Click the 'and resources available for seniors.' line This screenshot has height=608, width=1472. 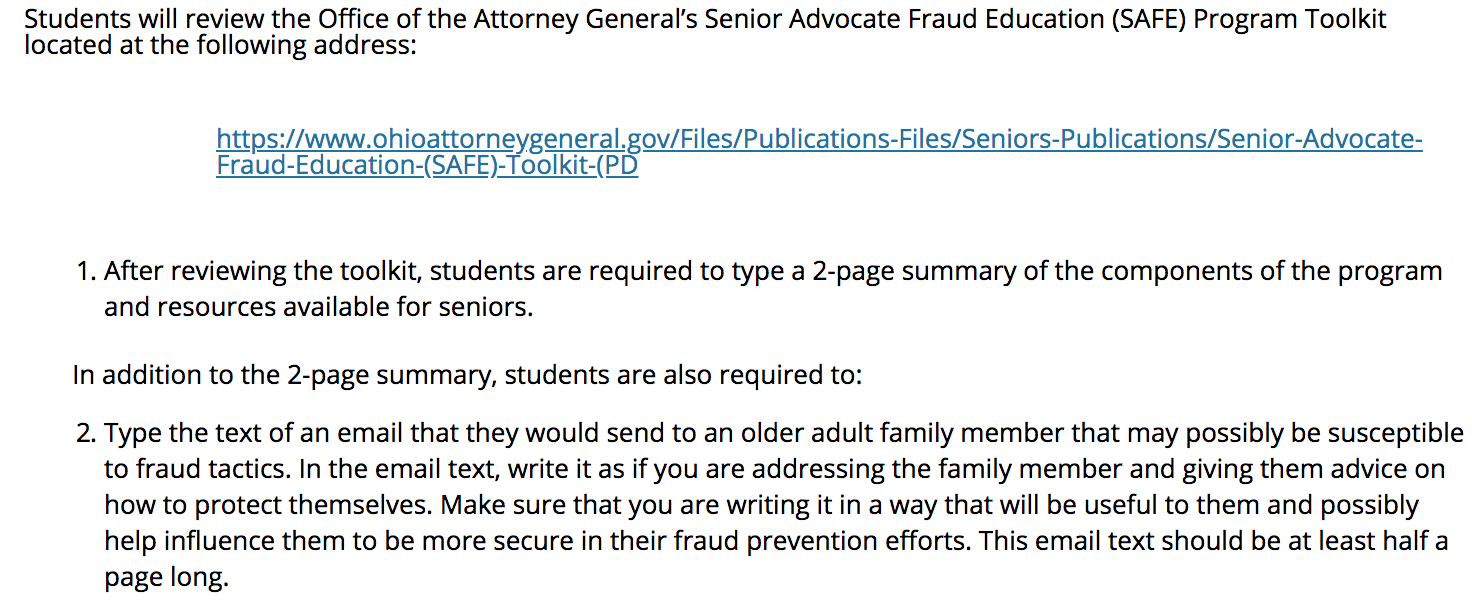319,307
